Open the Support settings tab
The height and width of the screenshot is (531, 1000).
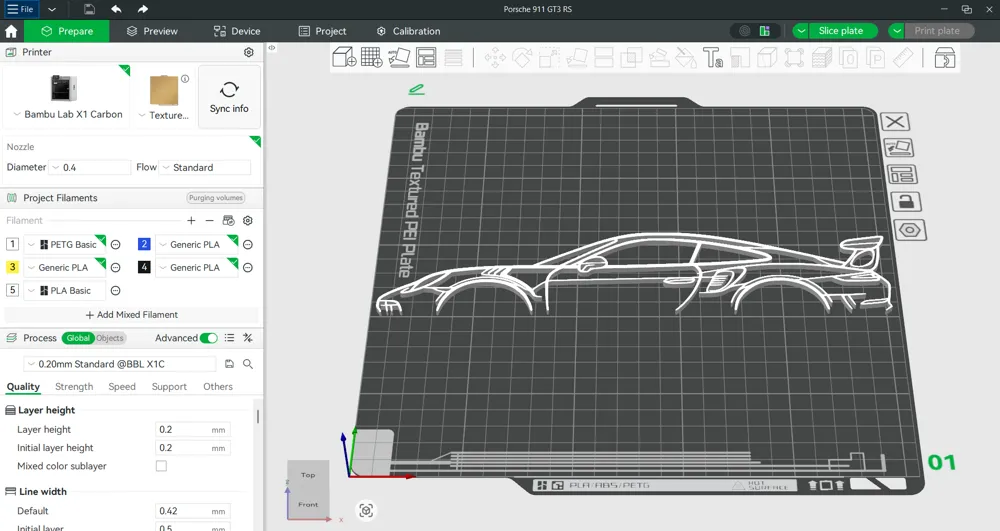pyautogui.click(x=169, y=386)
